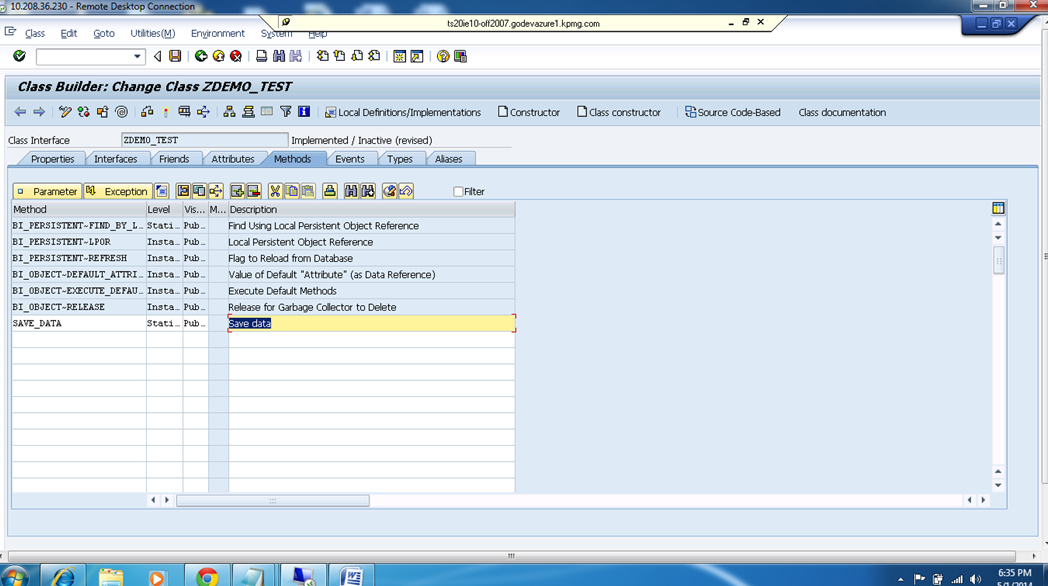Click Local Definitions/Implementations button
The width and height of the screenshot is (1048, 586).
click(x=402, y=112)
